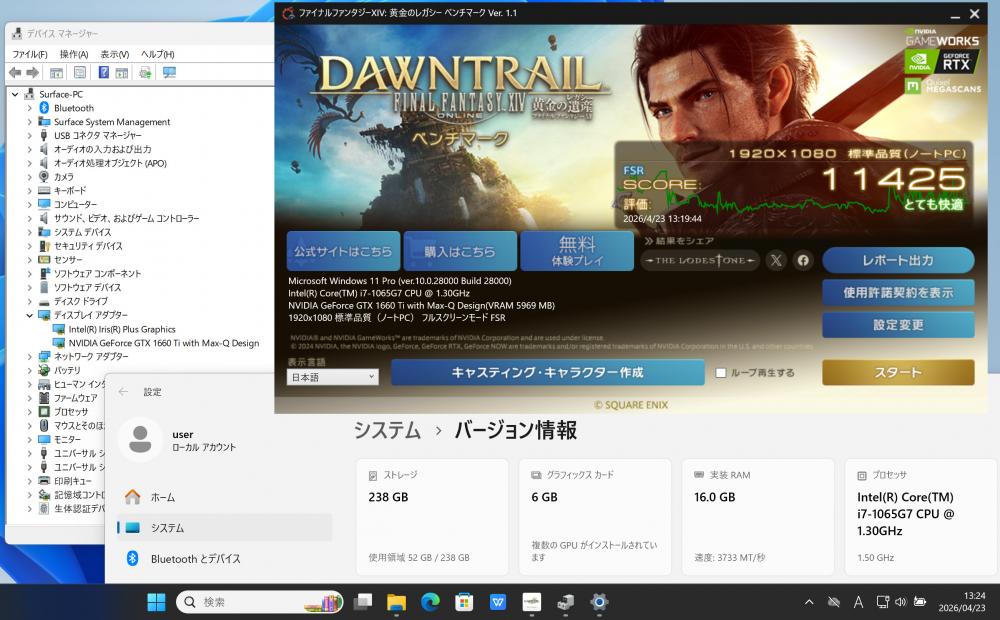This screenshot has width=1000, height=620.
Task: Select ホーム in the Settings sidebar
Action: [224, 497]
